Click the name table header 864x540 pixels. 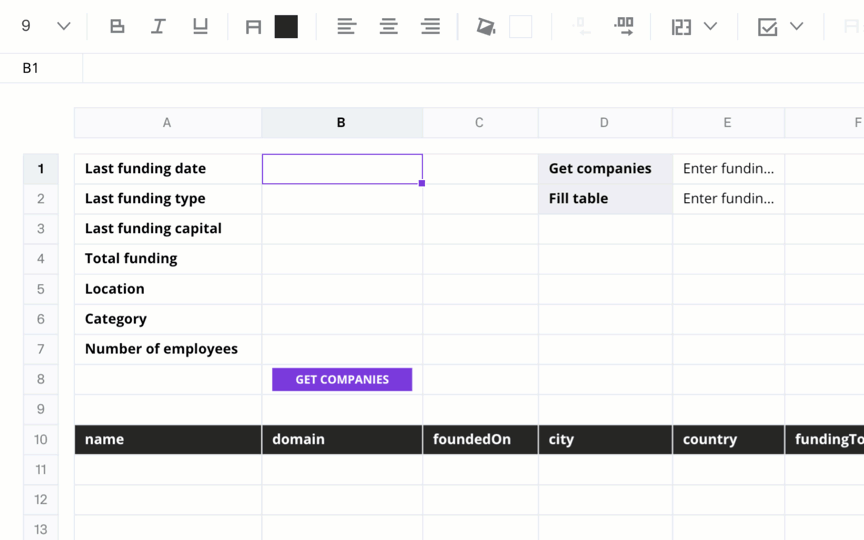click(168, 440)
